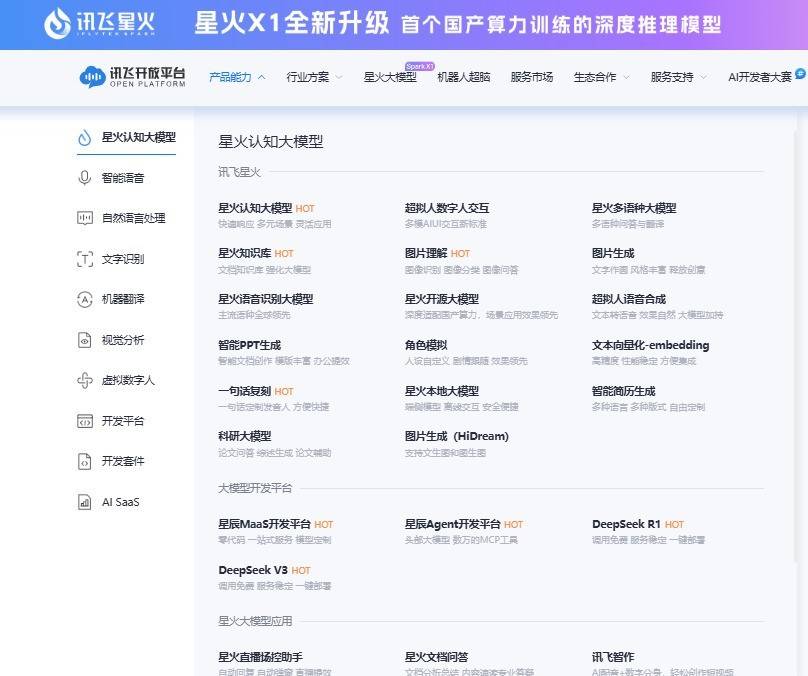Open the 服务市场 menu item

pos(532,77)
